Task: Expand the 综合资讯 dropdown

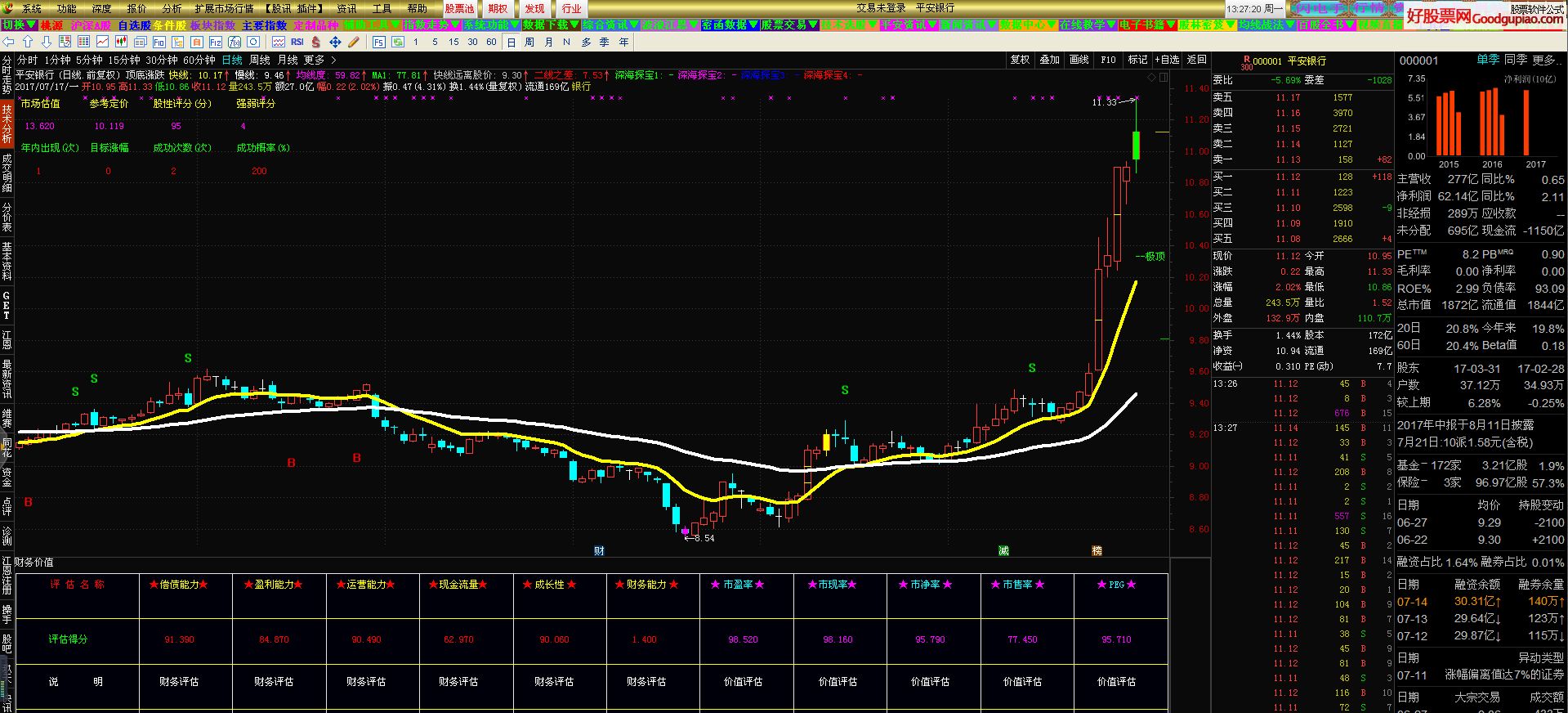Action: point(611,25)
